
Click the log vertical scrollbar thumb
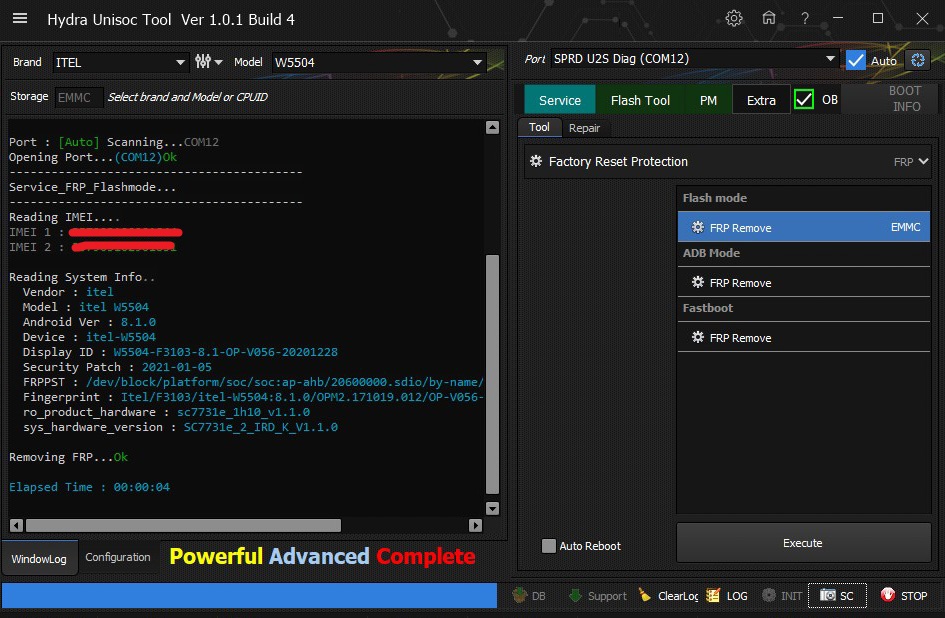[x=492, y=374]
